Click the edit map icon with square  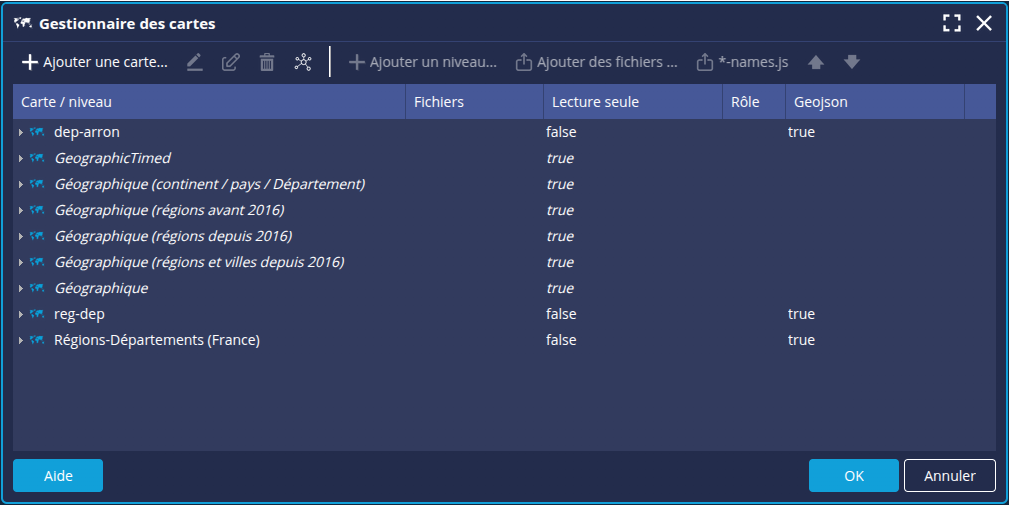point(231,62)
